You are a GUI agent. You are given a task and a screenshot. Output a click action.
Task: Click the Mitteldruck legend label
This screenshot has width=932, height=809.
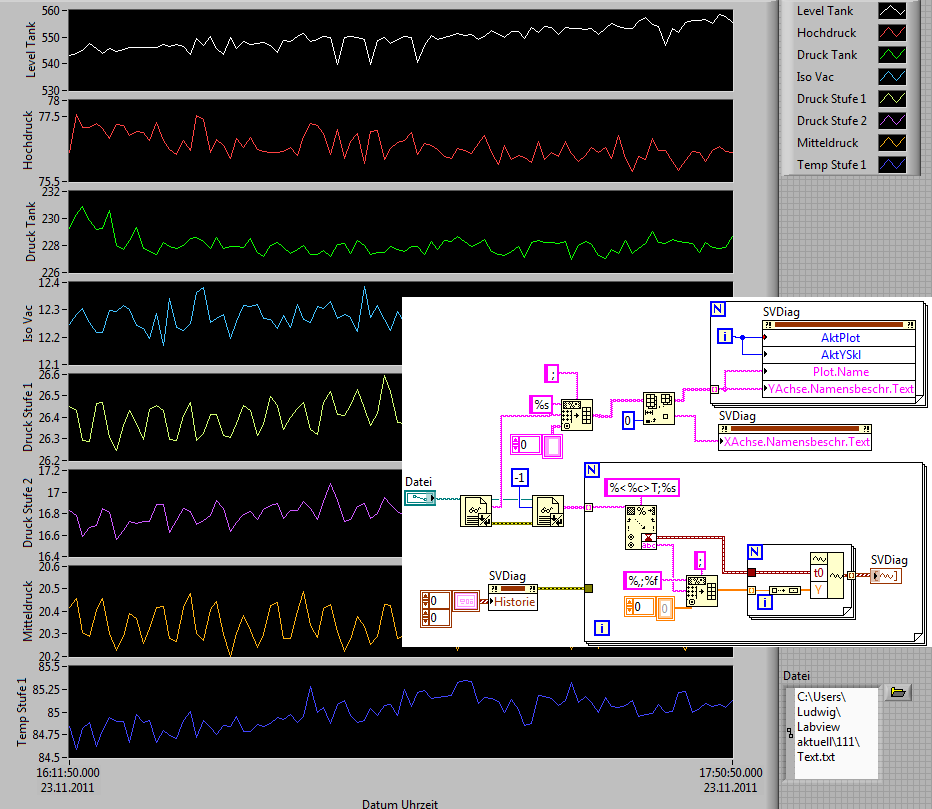tap(827, 143)
